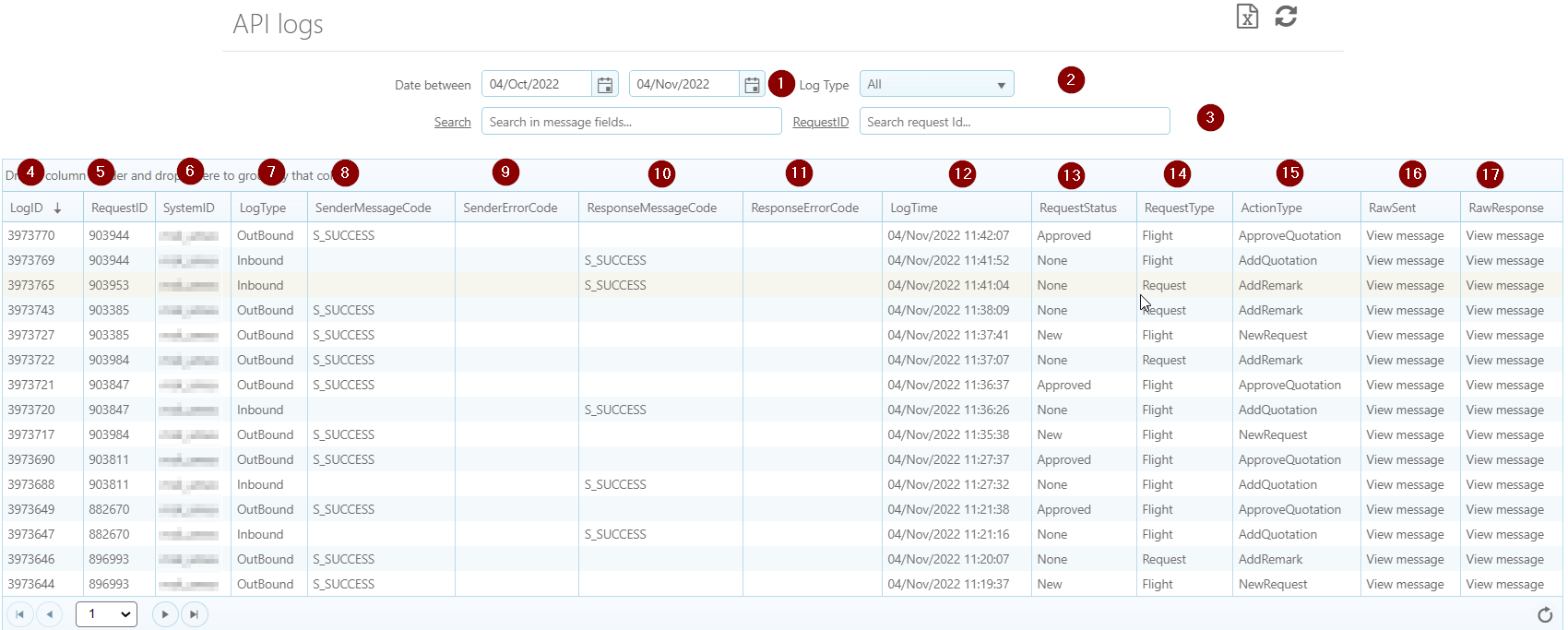Open RawResponse View message for log 3973769
Image resolution: width=1568 pixels, height=630 pixels.
pyautogui.click(x=1505, y=260)
